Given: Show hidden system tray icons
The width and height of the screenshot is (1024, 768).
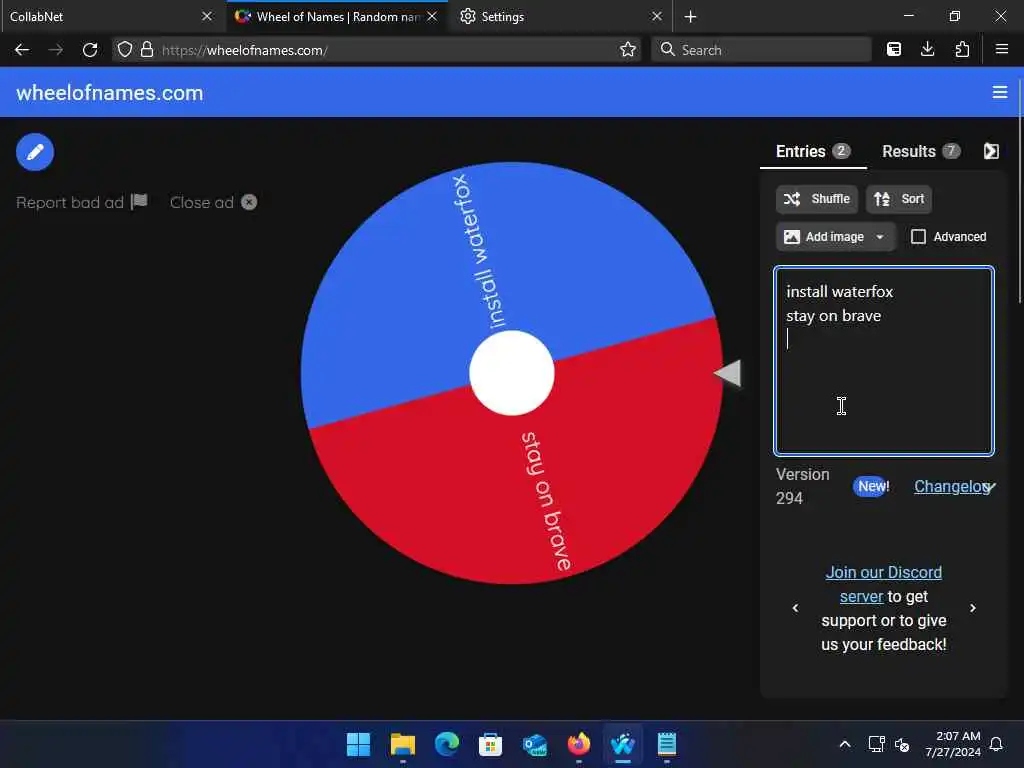Looking at the screenshot, I should (x=844, y=744).
